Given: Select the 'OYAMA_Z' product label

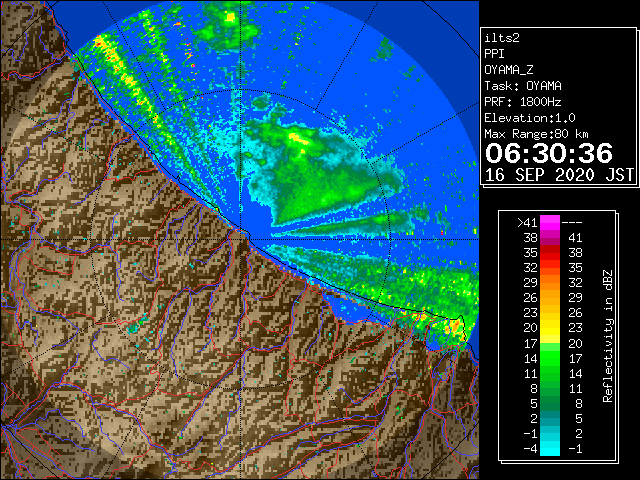Looking at the screenshot, I should coord(509,70).
